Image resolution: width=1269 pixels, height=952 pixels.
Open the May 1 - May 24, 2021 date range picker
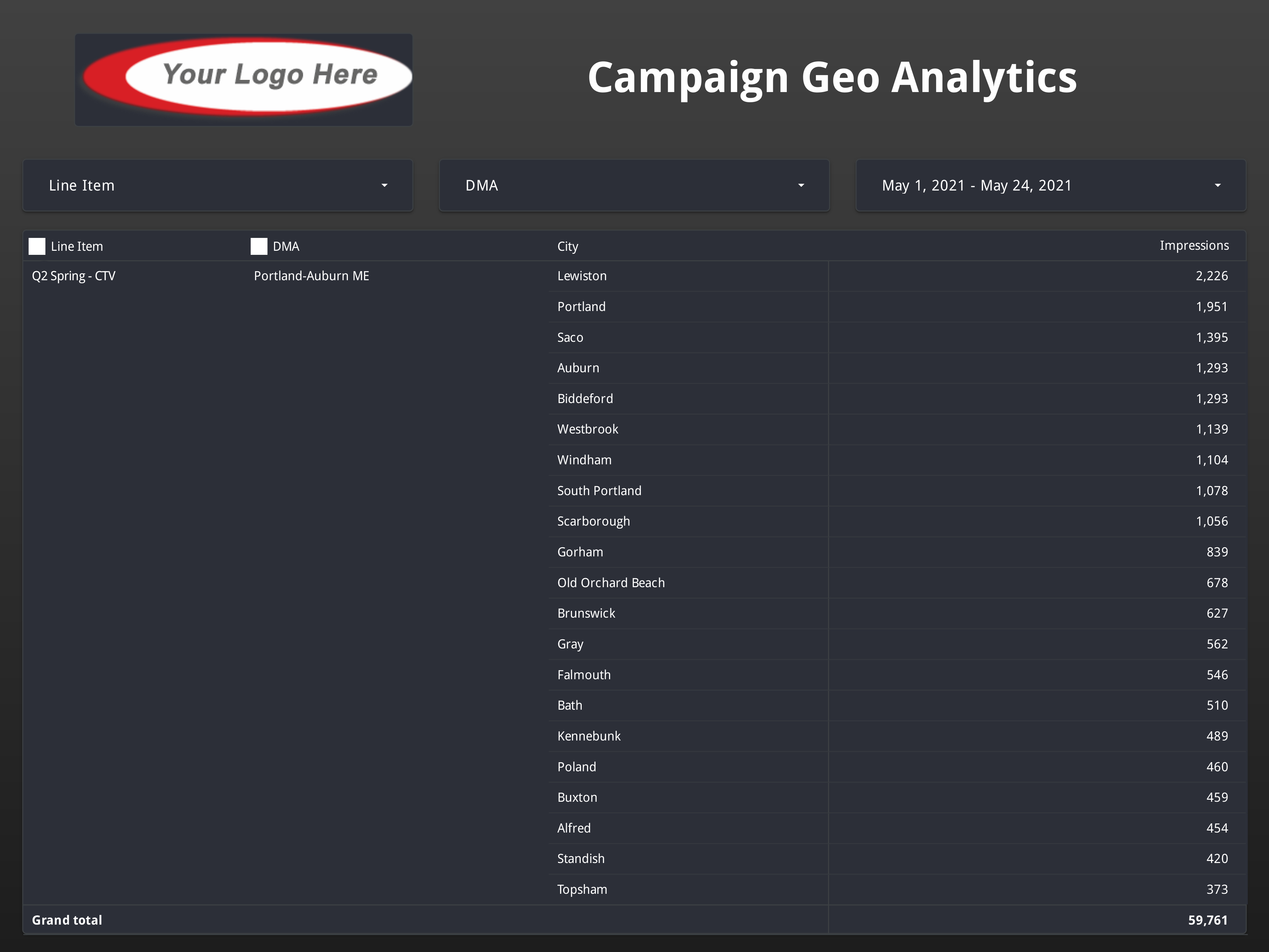click(1050, 185)
